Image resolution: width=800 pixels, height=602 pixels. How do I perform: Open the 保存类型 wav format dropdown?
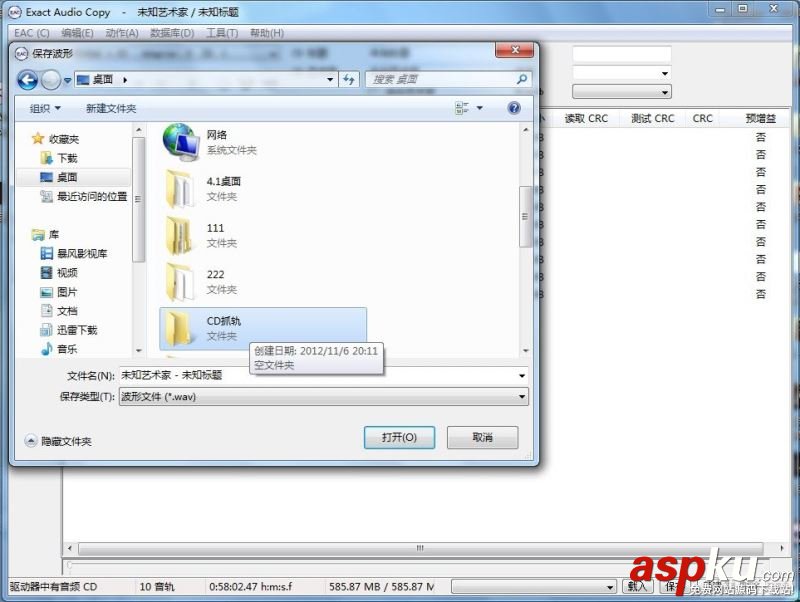[x=323, y=396]
